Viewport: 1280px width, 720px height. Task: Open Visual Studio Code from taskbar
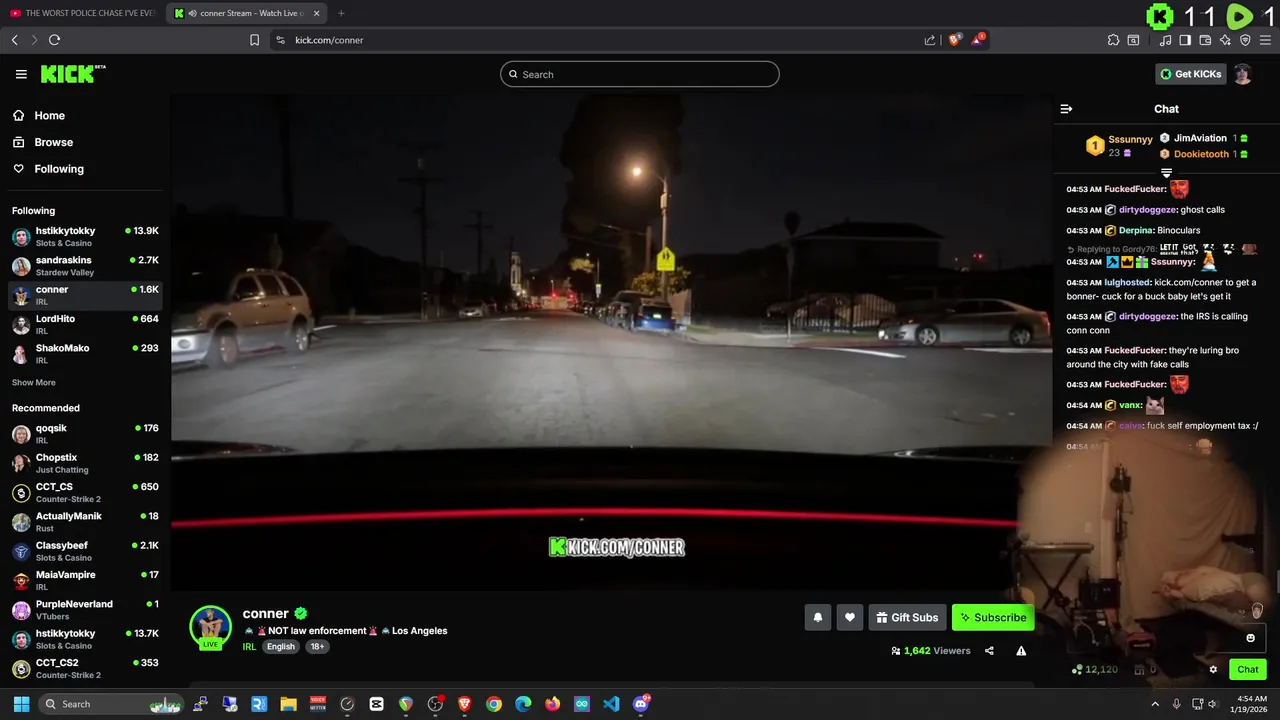point(611,704)
